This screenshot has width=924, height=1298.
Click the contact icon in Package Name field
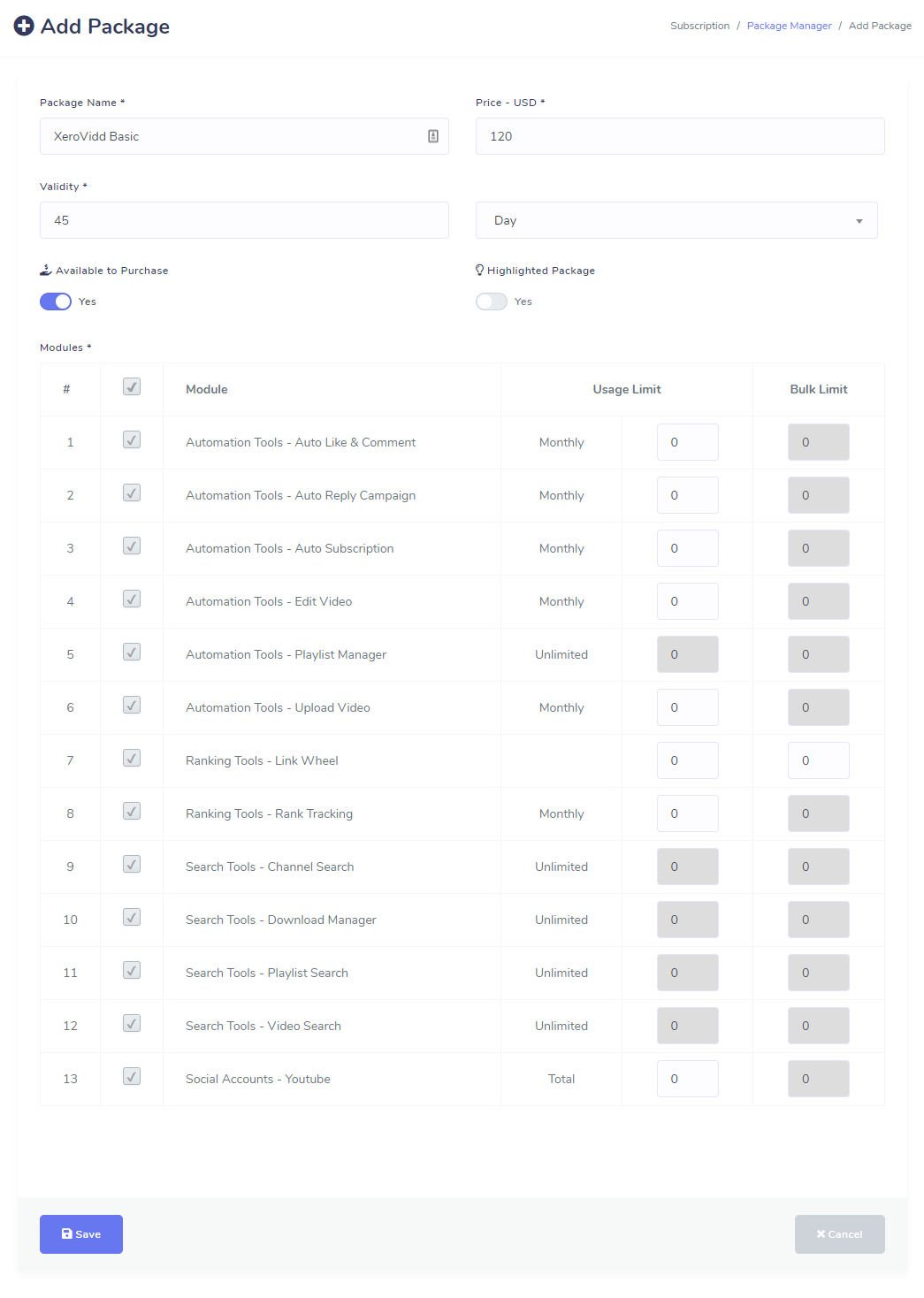click(433, 136)
